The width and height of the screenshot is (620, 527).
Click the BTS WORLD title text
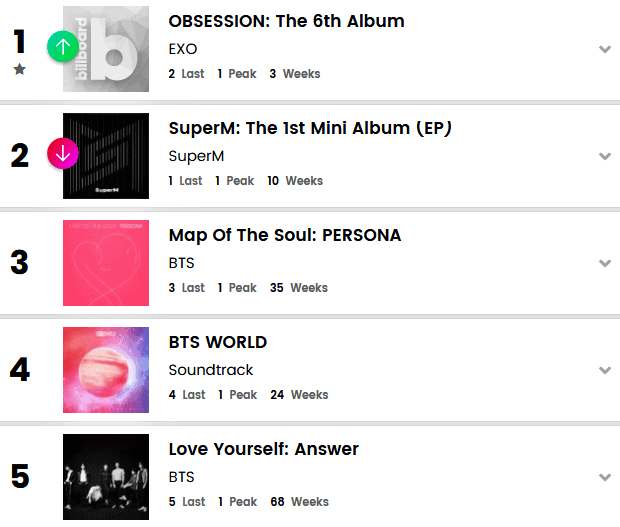(217, 342)
